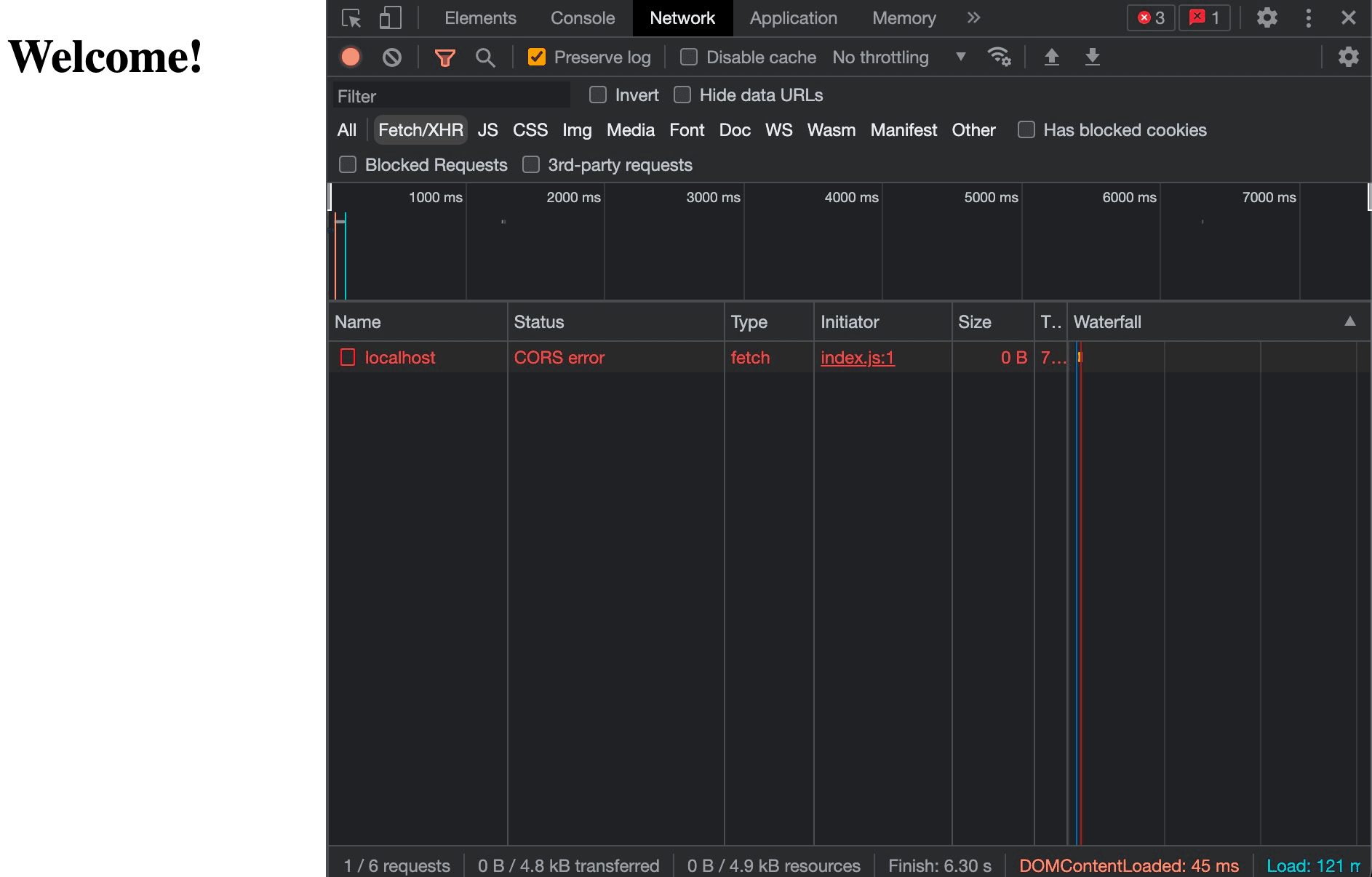Click the localhost request file icon
Image resolution: width=1372 pixels, height=877 pixels.
(x=348, y=357)
